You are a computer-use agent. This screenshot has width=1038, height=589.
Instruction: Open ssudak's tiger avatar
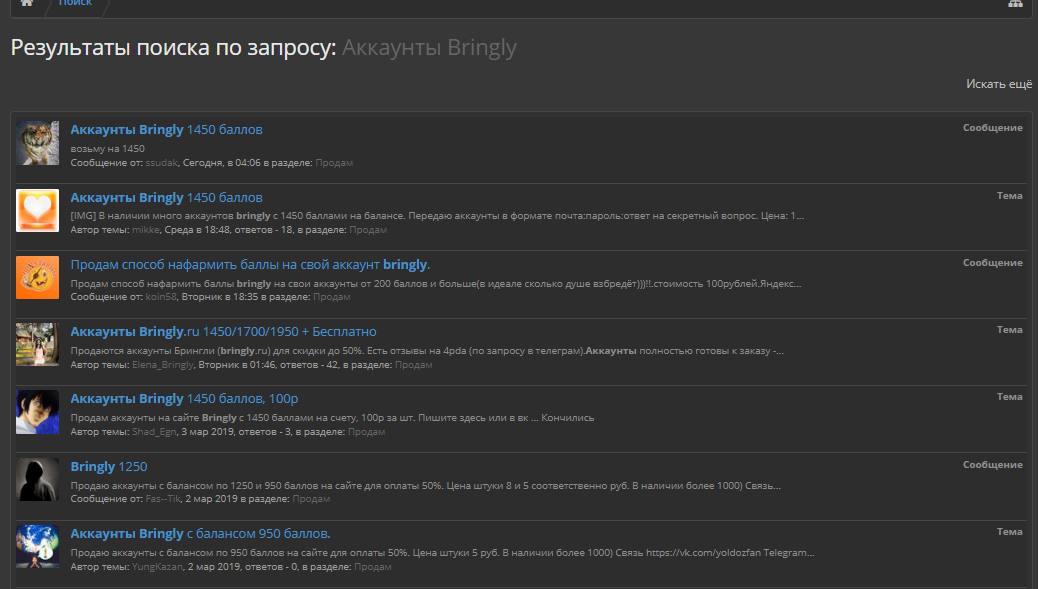pos(38,143)
